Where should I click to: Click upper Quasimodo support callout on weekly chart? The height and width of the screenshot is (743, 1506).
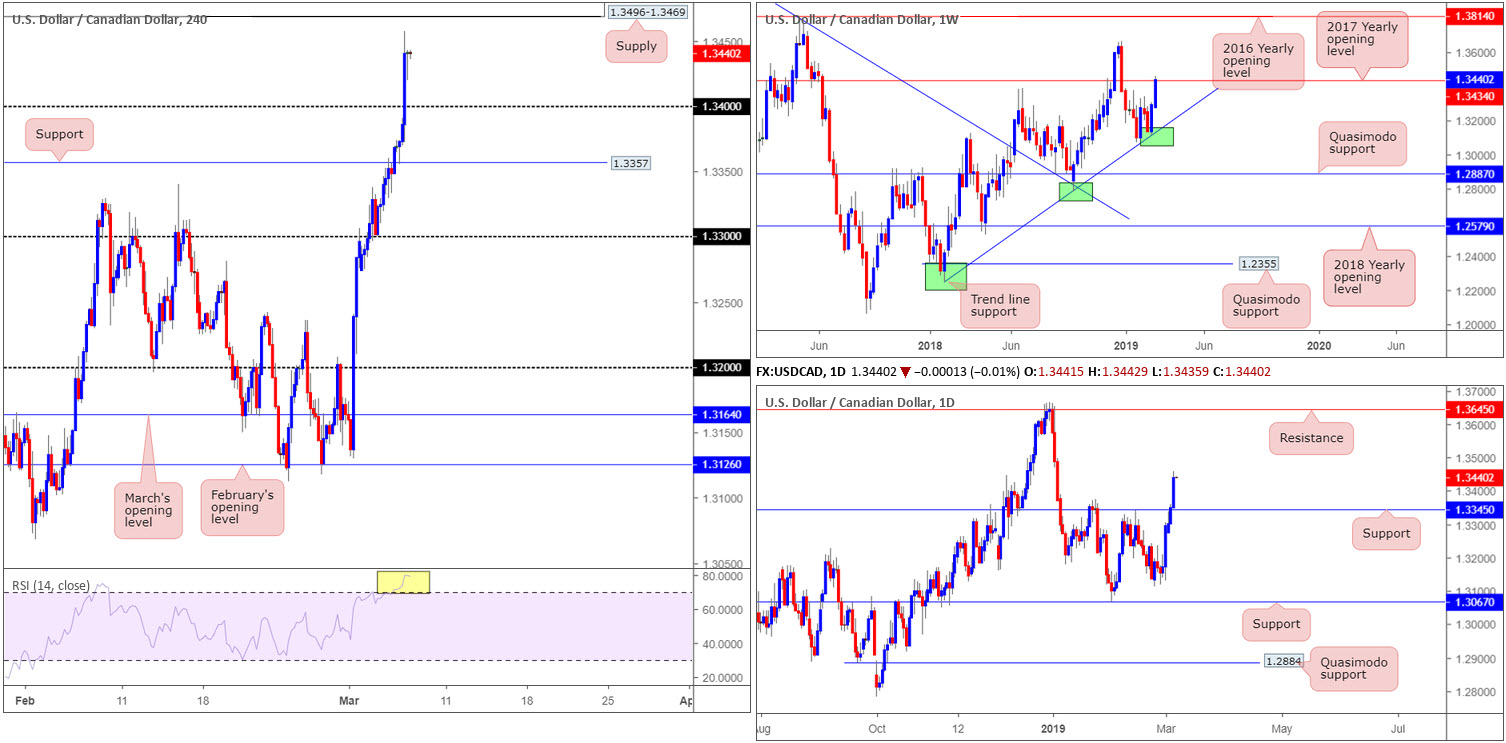click(x=1363, y=142)
